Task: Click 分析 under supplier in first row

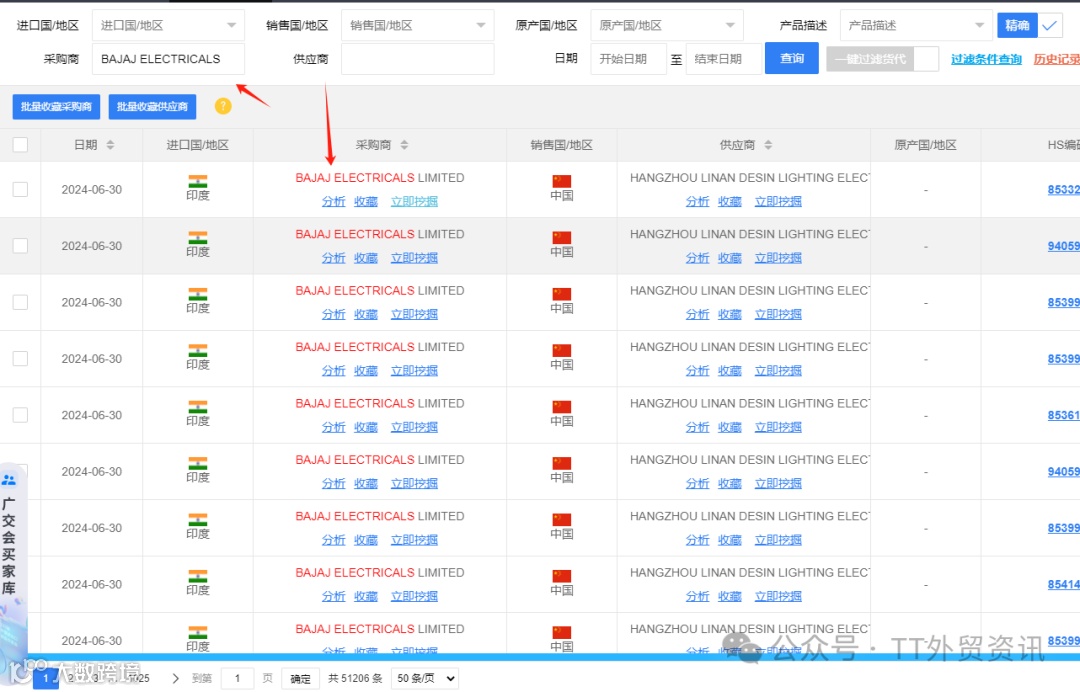Action: [697, 201]
